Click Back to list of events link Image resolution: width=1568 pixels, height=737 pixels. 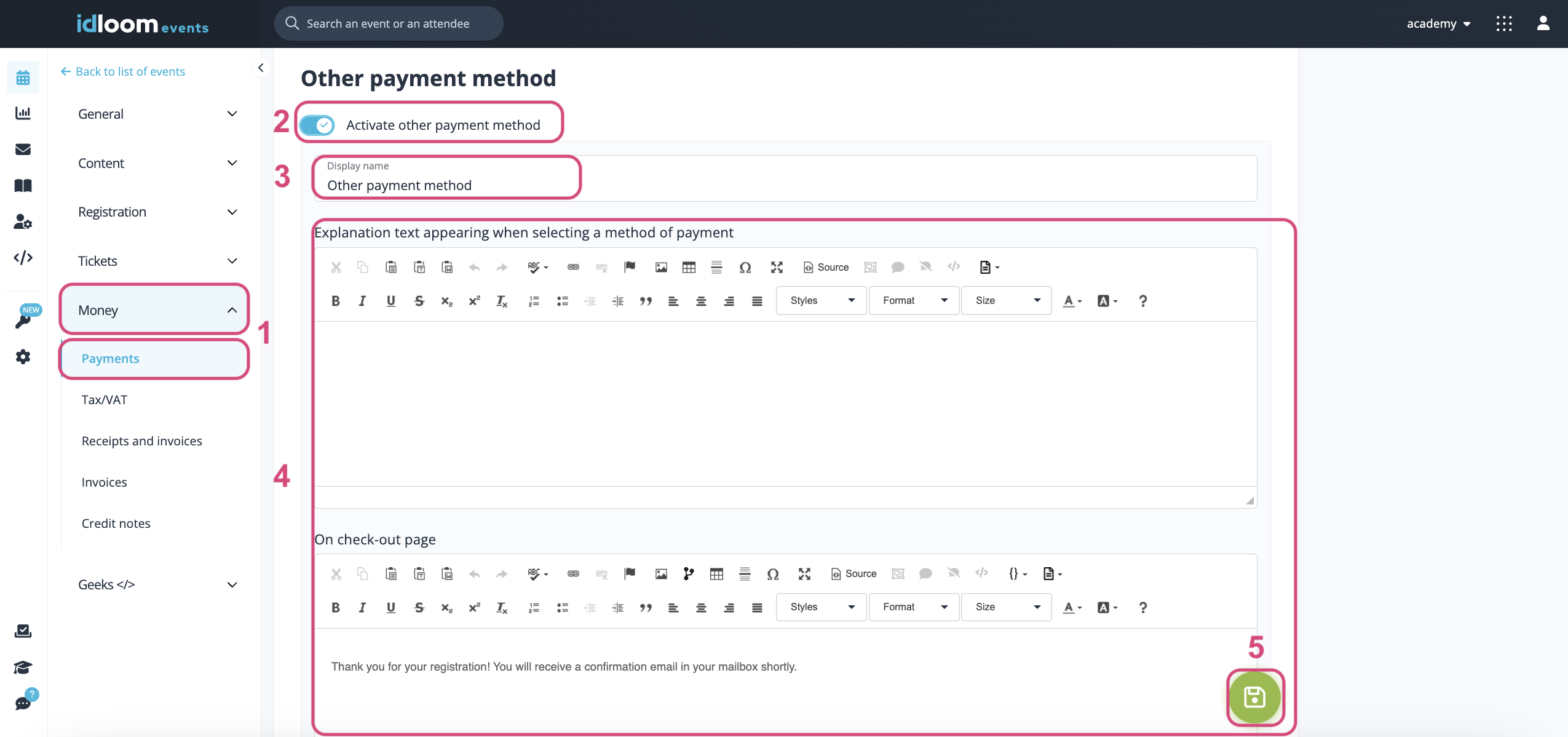(123, 71)
